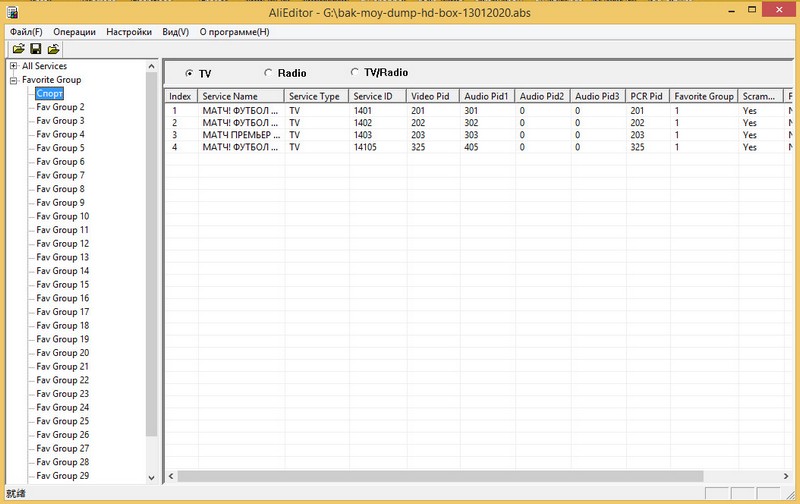
Task: Maximize the AliEditor window
Action: tap(752, 10)
